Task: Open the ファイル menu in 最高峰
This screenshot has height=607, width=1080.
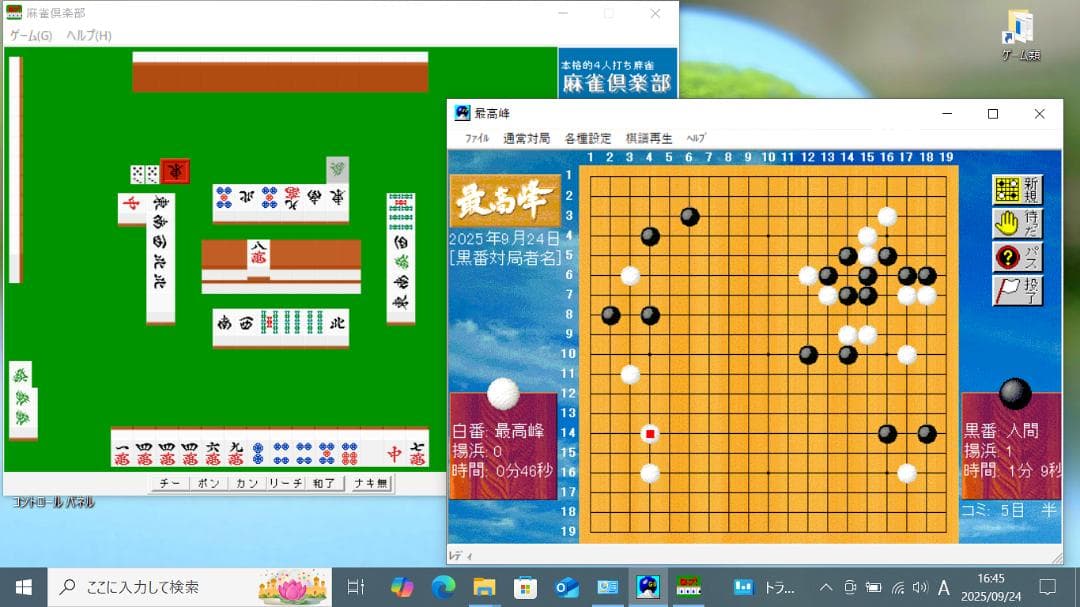Action: 477,138
